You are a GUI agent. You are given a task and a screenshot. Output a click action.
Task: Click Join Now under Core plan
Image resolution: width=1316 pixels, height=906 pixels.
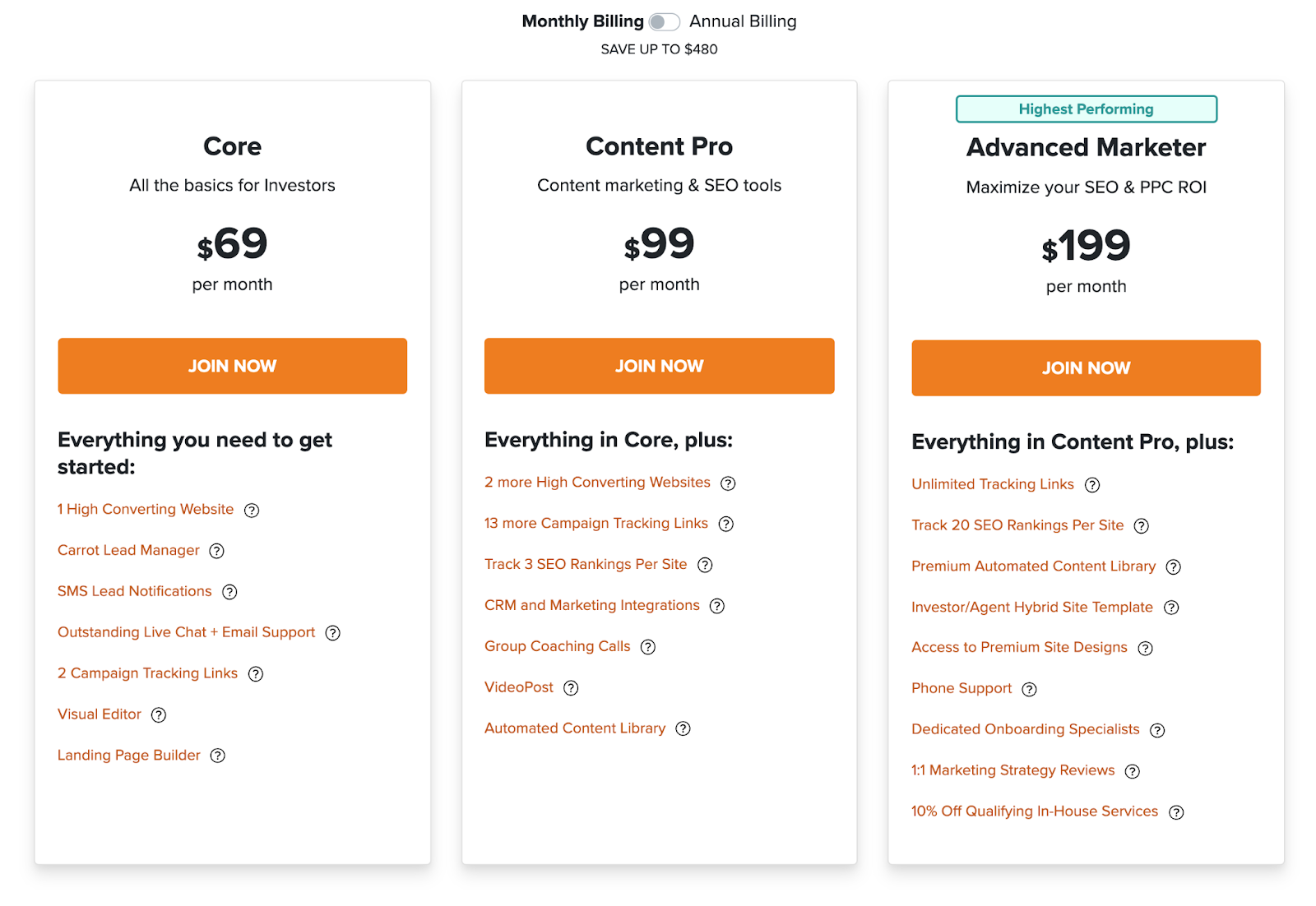pyautogui.click(x=232, y=366)
